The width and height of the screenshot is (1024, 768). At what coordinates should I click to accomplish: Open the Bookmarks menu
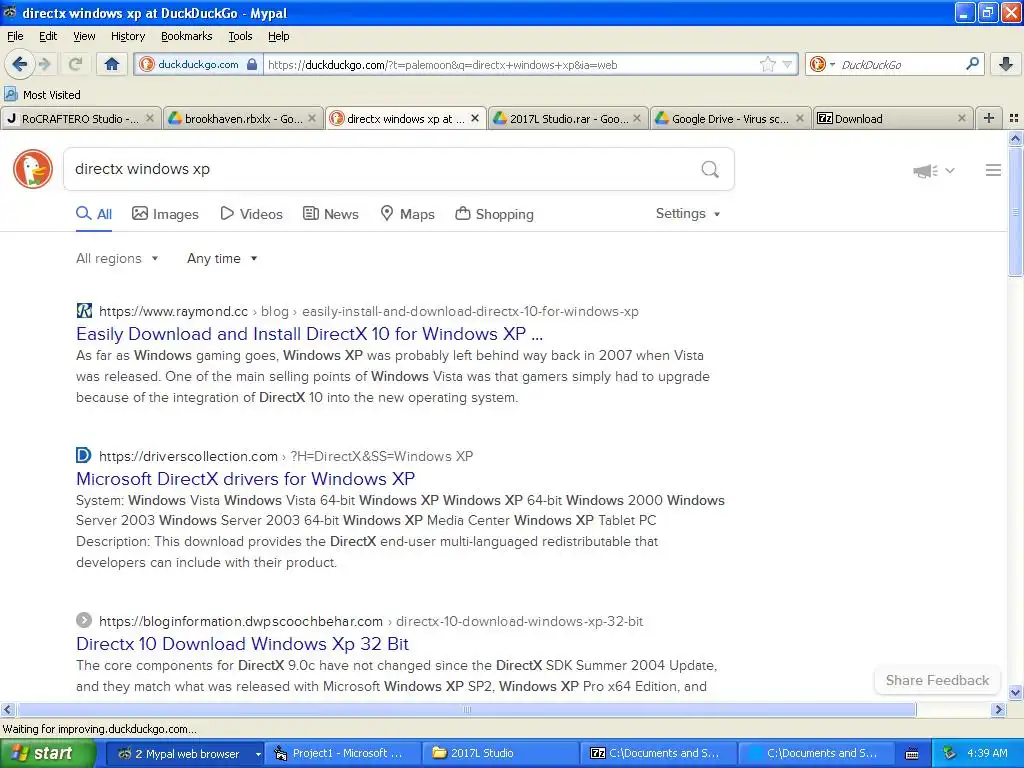pos(186,36)
